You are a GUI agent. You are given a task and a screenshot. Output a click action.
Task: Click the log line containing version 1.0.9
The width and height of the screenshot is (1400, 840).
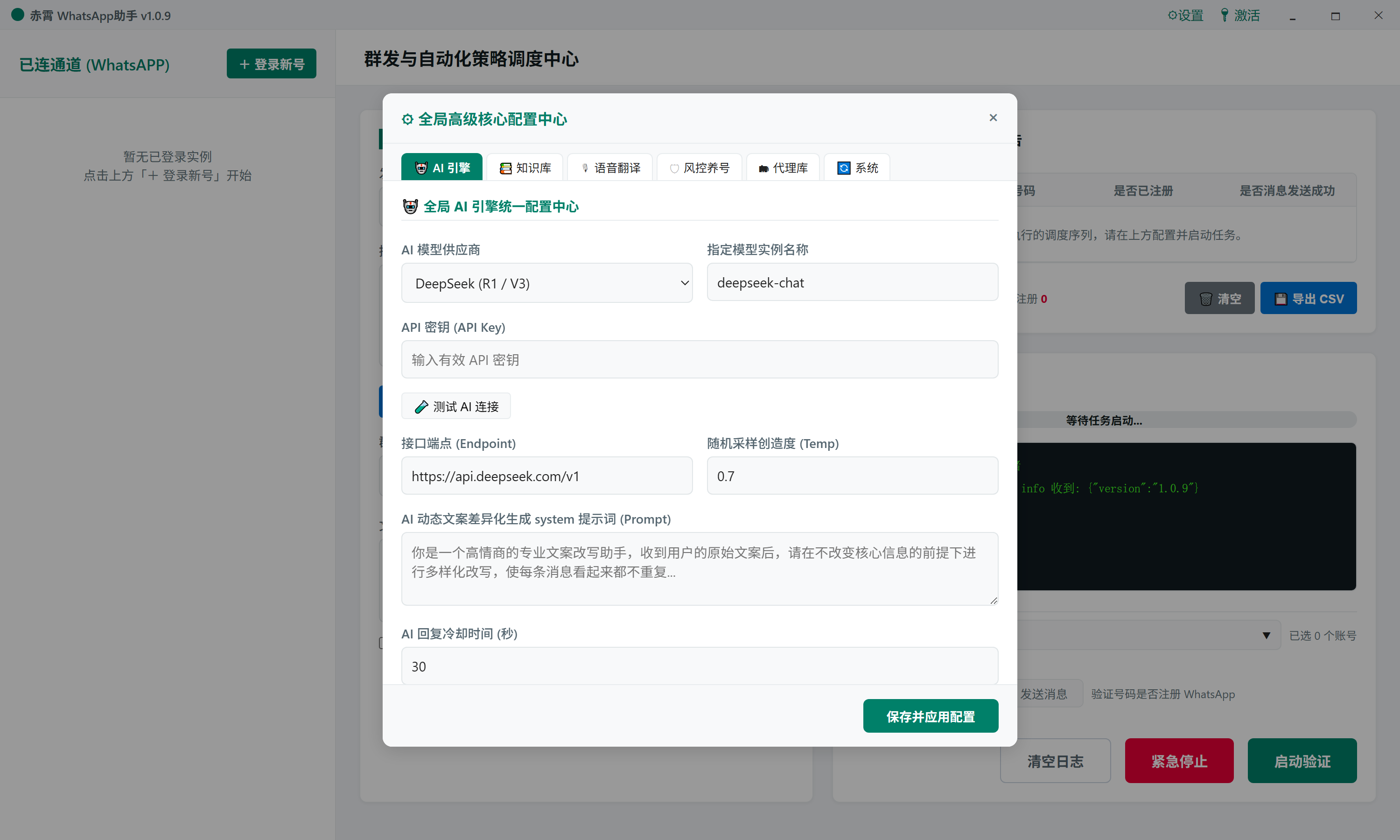(x=1109, y=488)
